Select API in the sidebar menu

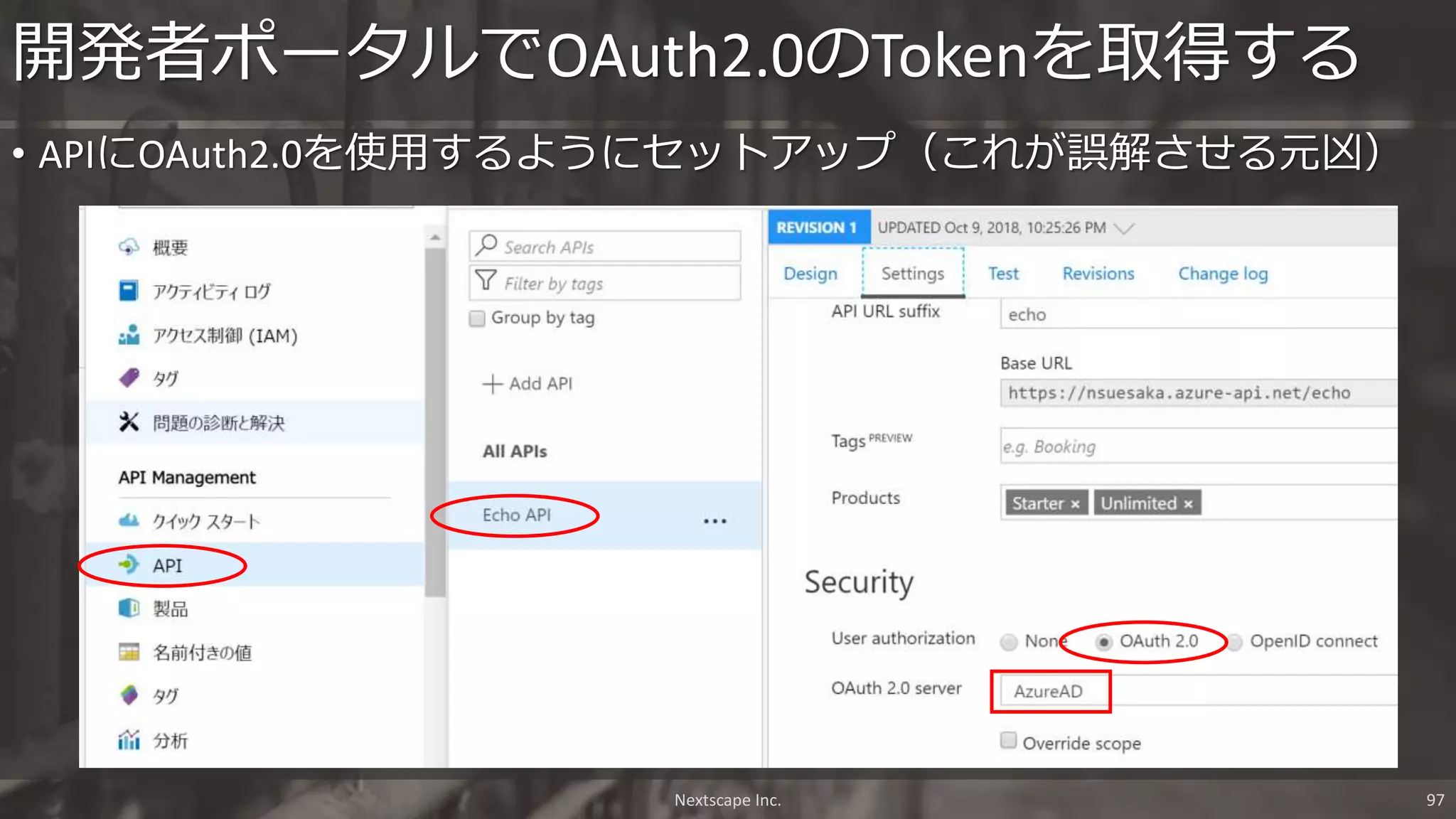(256, 564)
